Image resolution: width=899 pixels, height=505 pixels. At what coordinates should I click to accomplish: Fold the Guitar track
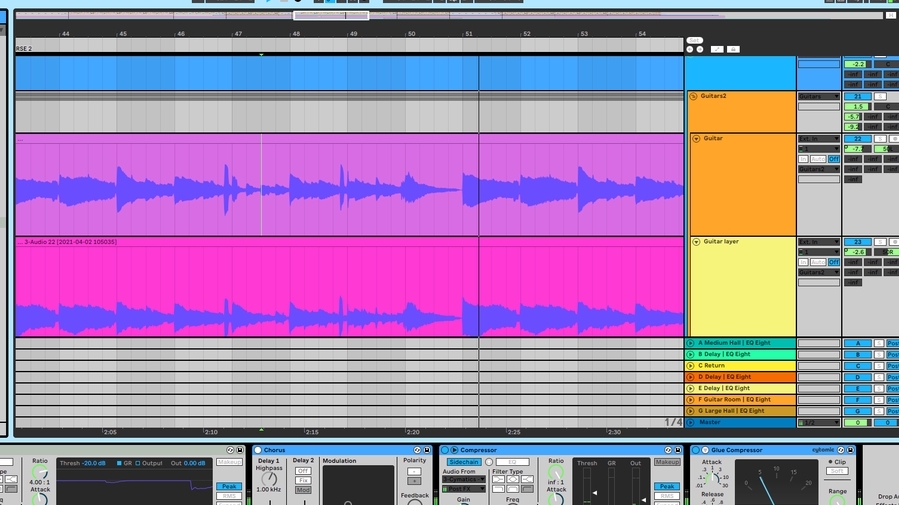coord(696,139)
